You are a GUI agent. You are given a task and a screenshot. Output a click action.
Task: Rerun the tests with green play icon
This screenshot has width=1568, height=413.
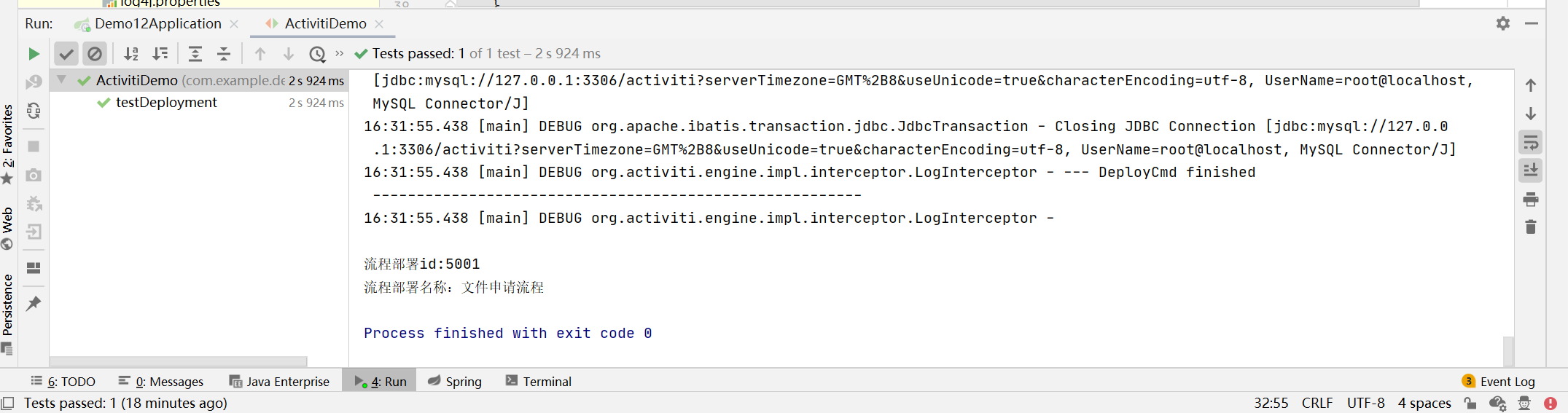(34, 54)
